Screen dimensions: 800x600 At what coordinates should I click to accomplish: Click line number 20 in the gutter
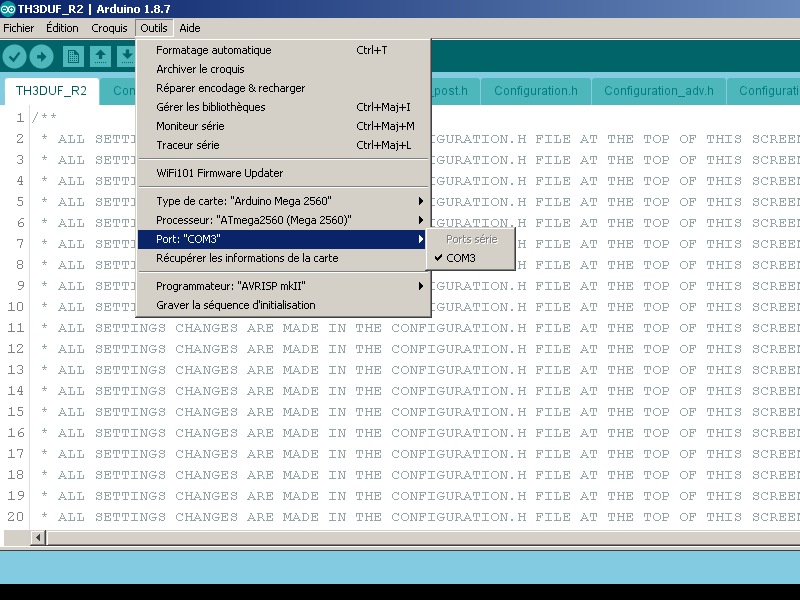coord(16,516)
